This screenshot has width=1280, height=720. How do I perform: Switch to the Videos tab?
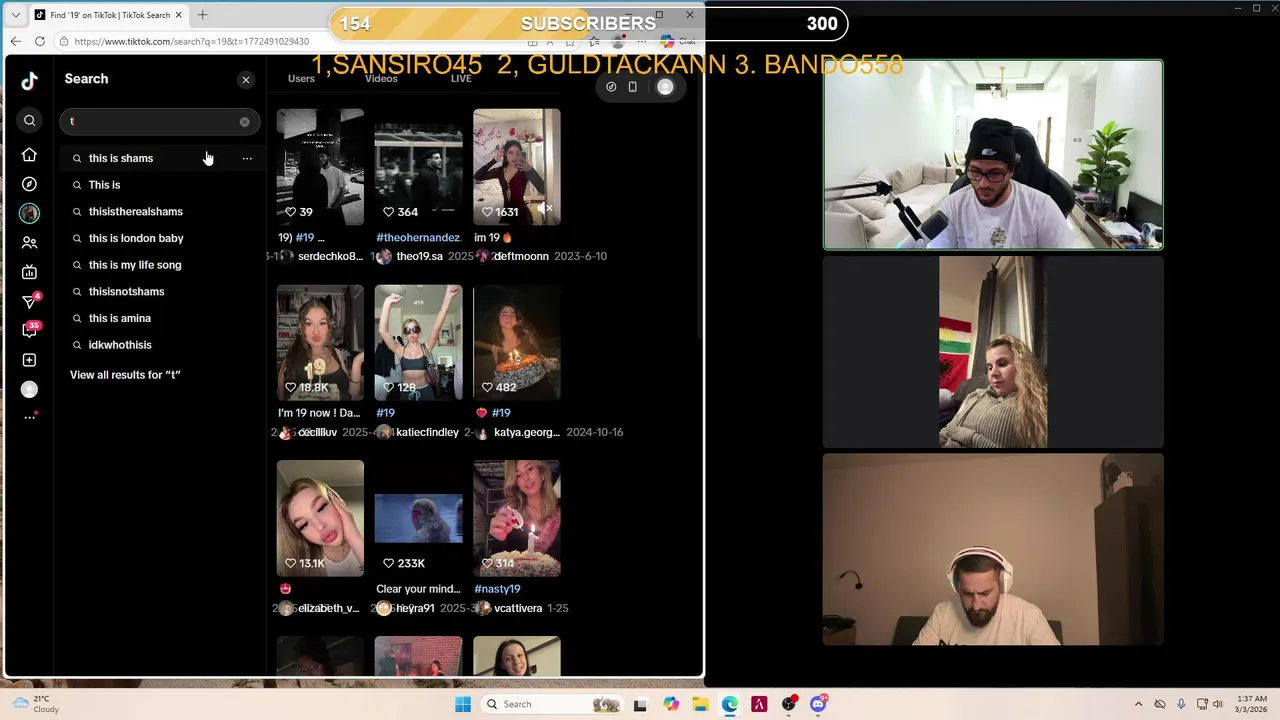coord(381,78)
